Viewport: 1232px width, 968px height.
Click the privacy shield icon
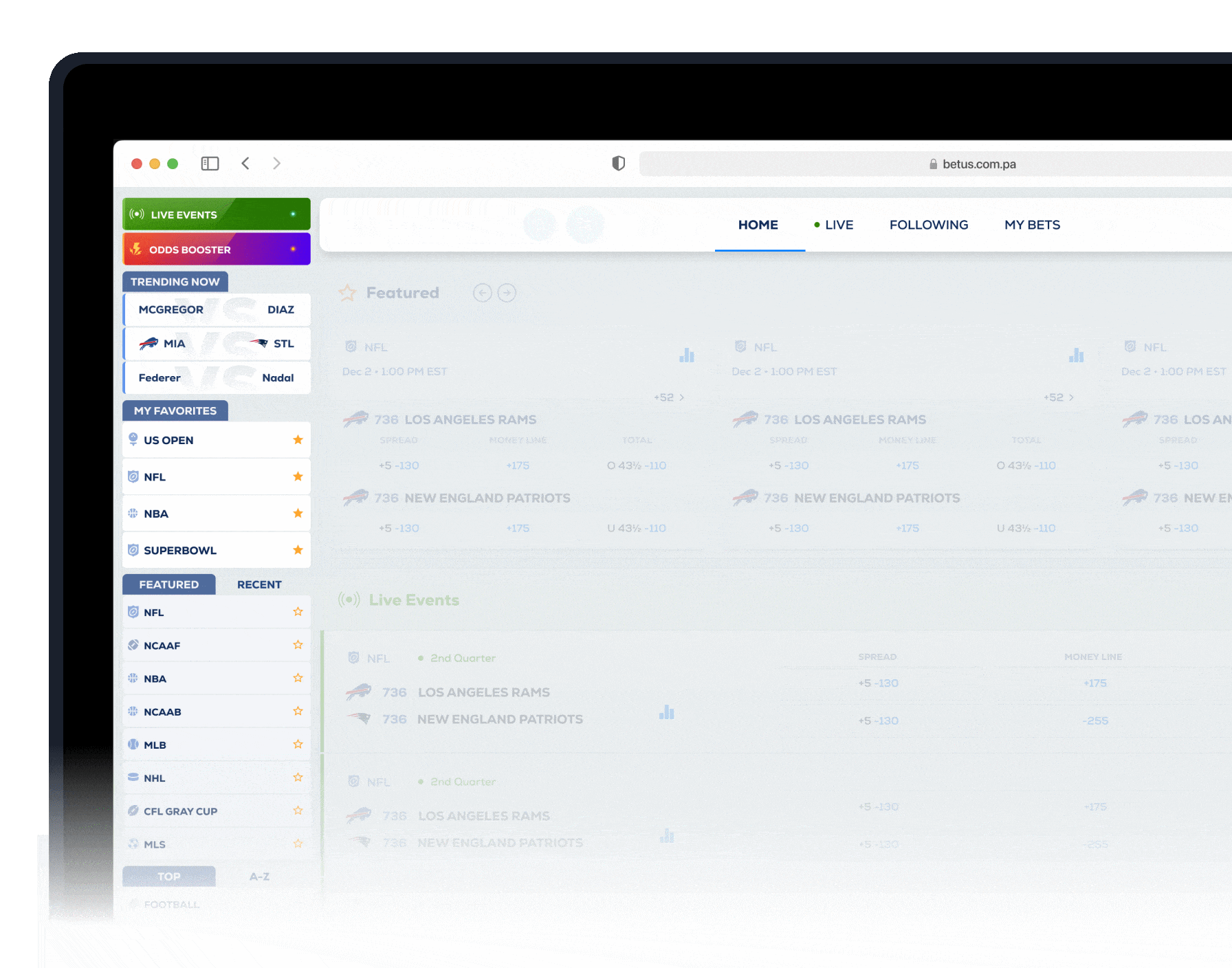tap(619, 163)
